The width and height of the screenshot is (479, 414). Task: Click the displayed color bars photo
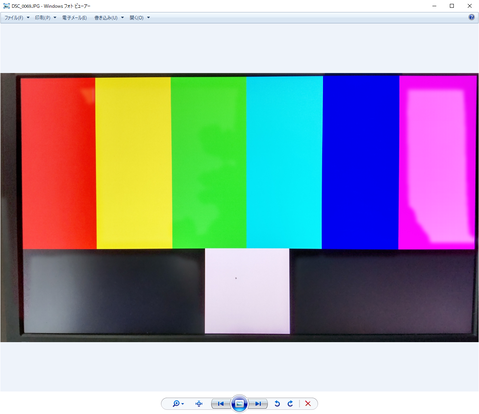pos(239,207)
